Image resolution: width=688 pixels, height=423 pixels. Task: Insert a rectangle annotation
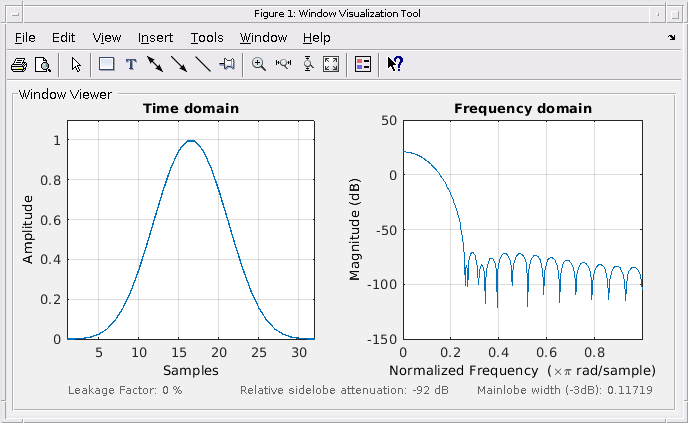point(107,64)
